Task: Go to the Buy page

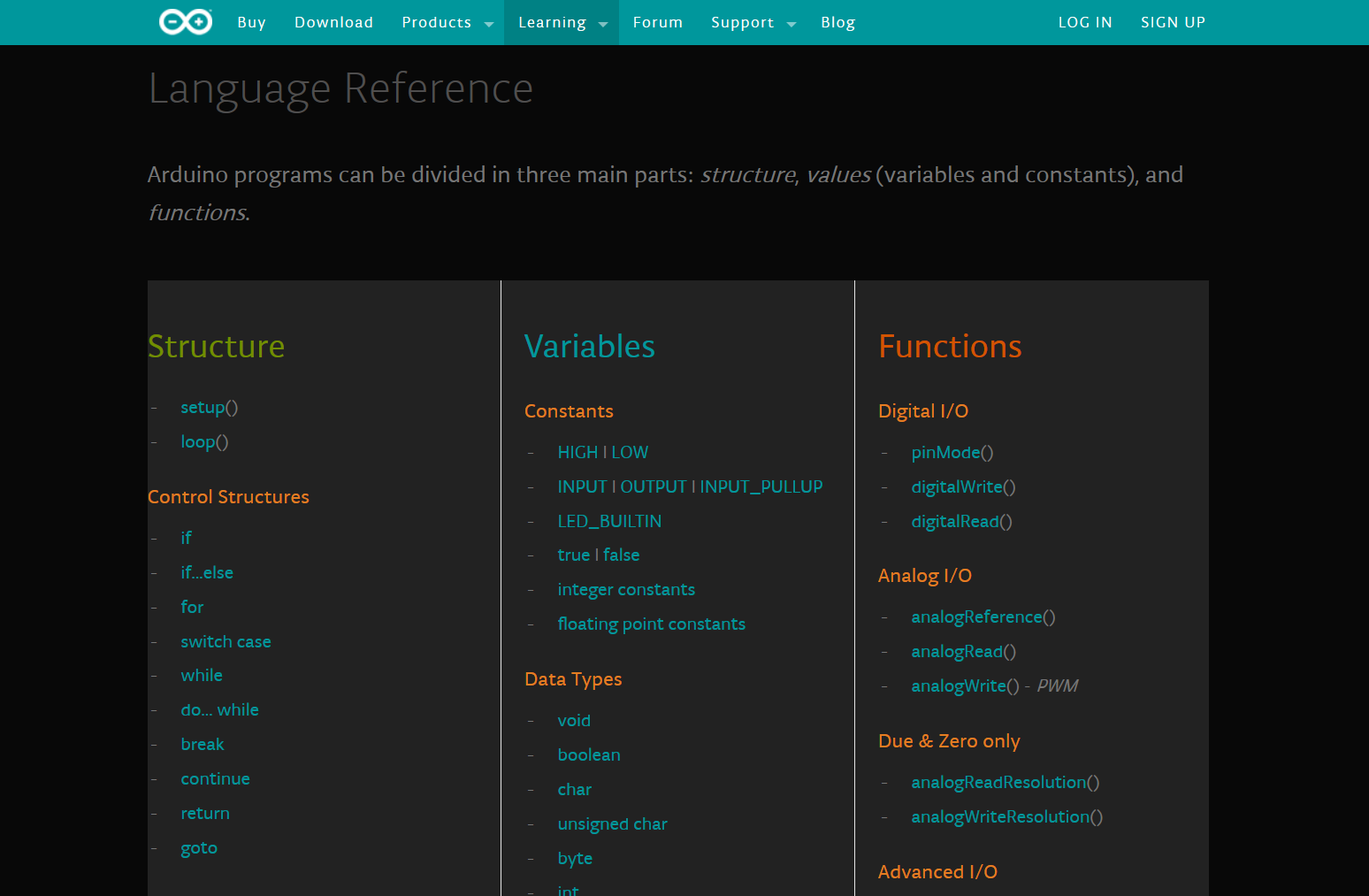Action: click(251, 22)
